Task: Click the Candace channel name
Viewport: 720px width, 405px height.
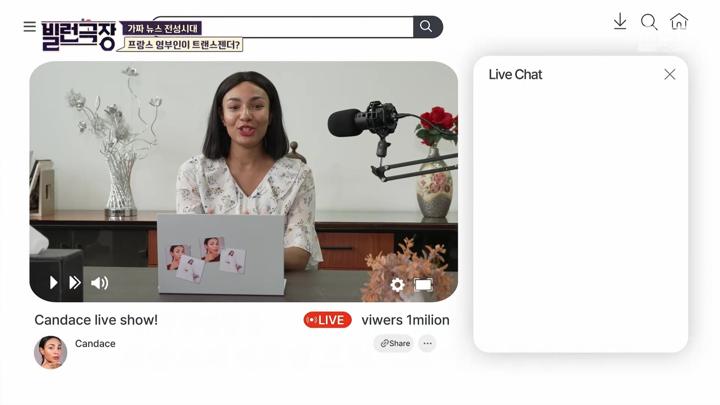Action: 95,344
